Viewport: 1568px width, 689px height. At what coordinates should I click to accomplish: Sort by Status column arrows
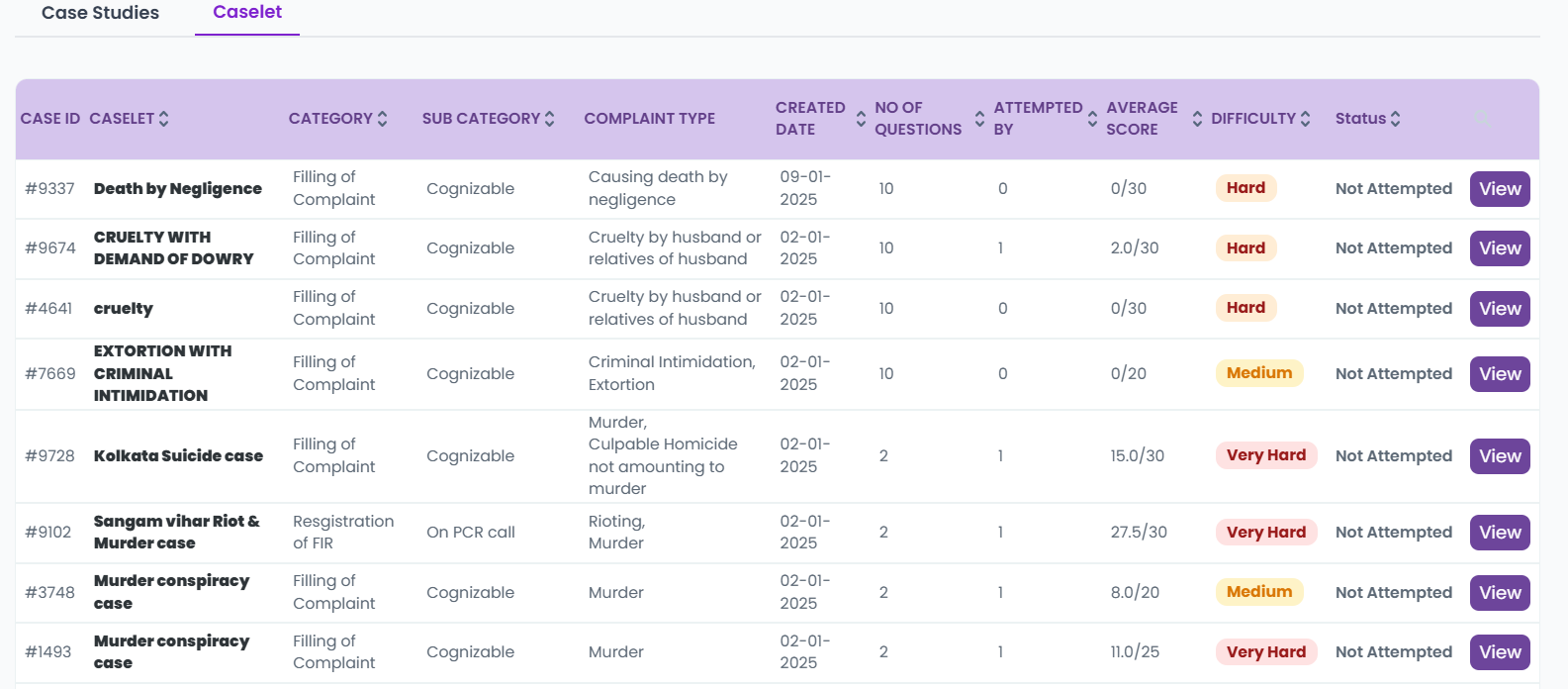coord(1396,119)
